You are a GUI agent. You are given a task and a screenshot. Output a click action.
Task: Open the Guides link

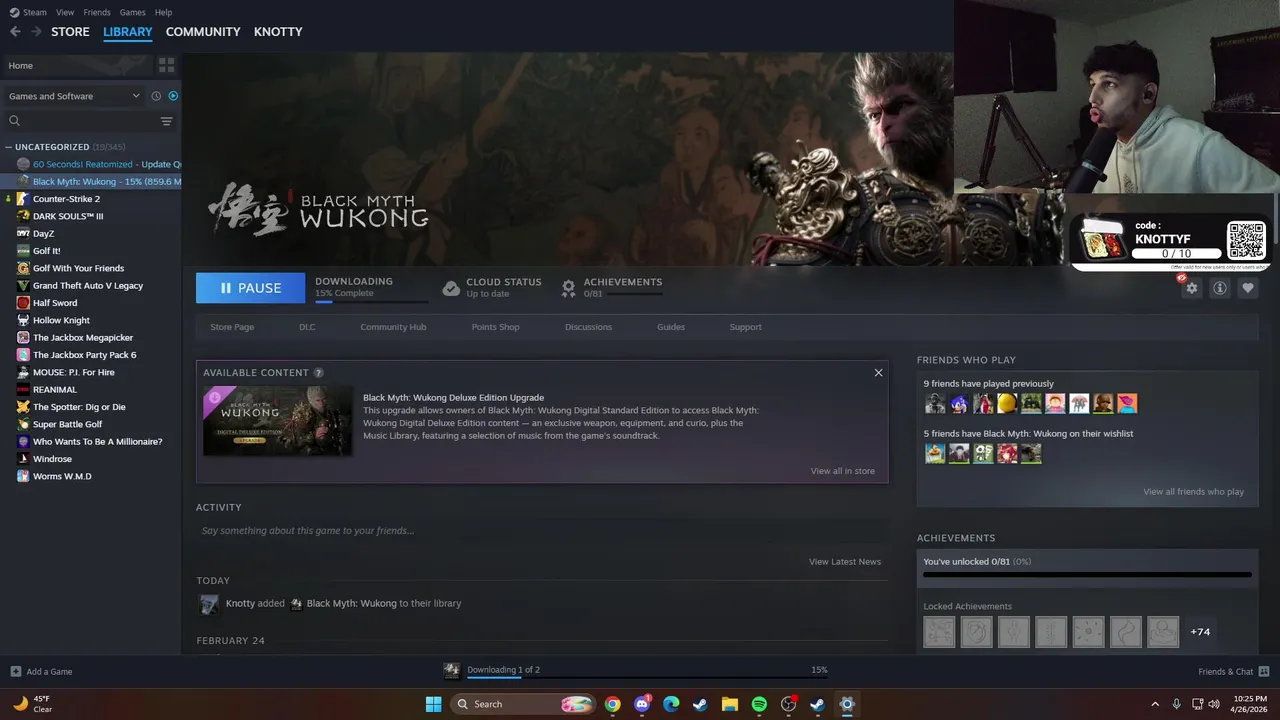coord(671,327)
